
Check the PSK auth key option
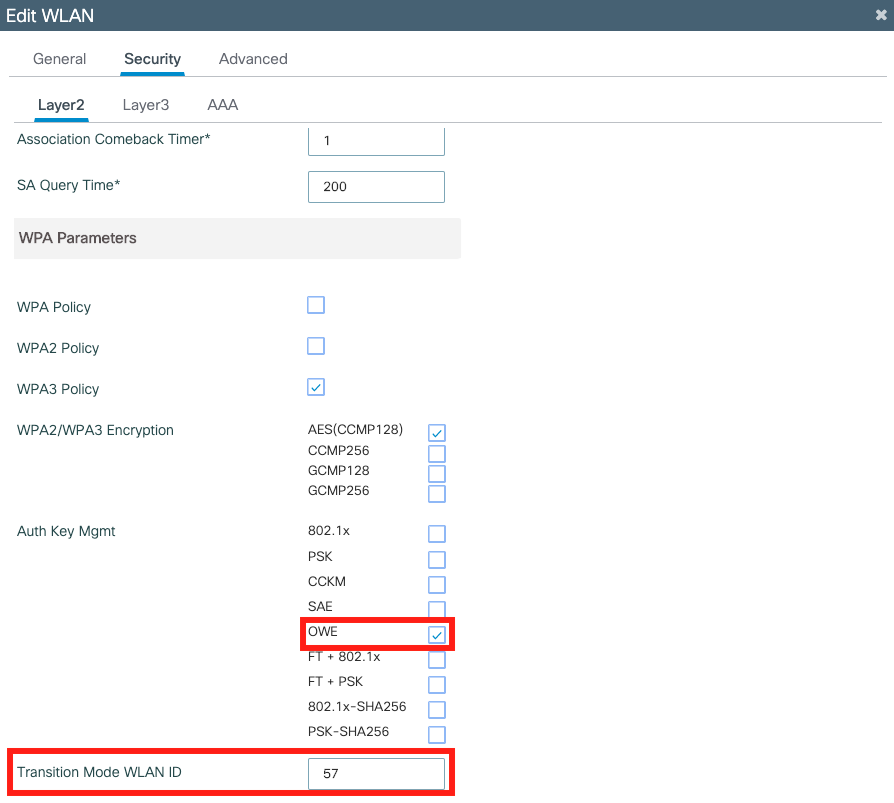436,559
